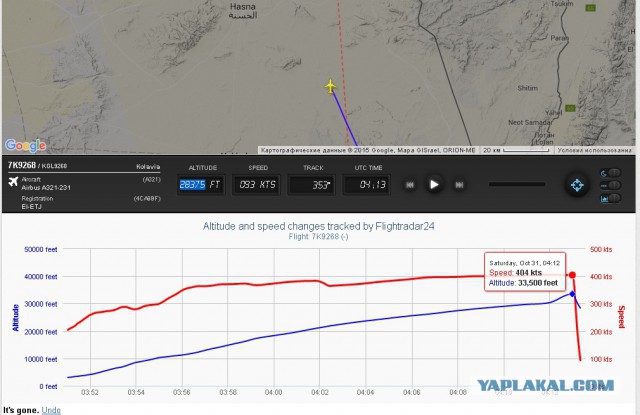640x415 pixels.
Task: Click the 03:52 time axis label
Action: tap(89, 392)
